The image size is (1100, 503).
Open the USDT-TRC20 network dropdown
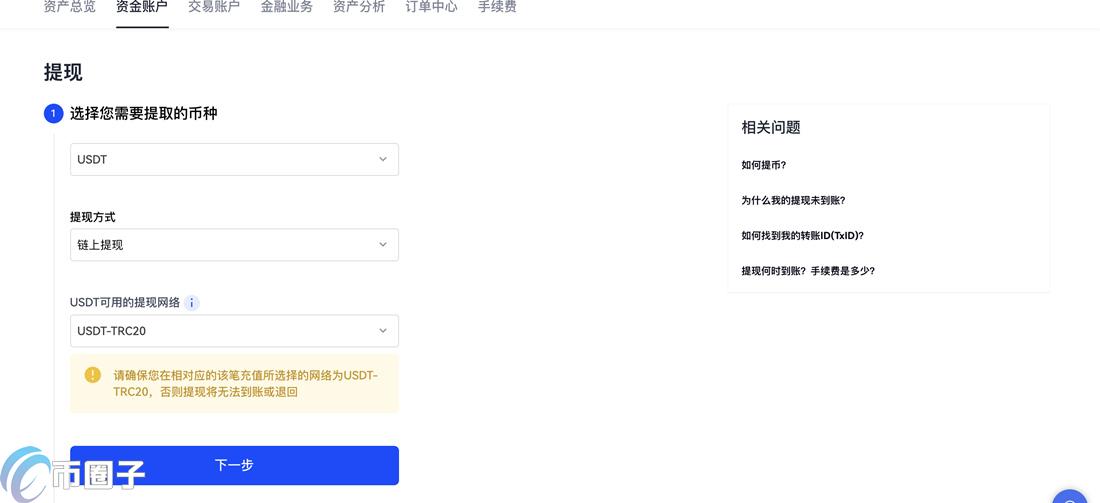pyautogui.click(x=234, y=330)
